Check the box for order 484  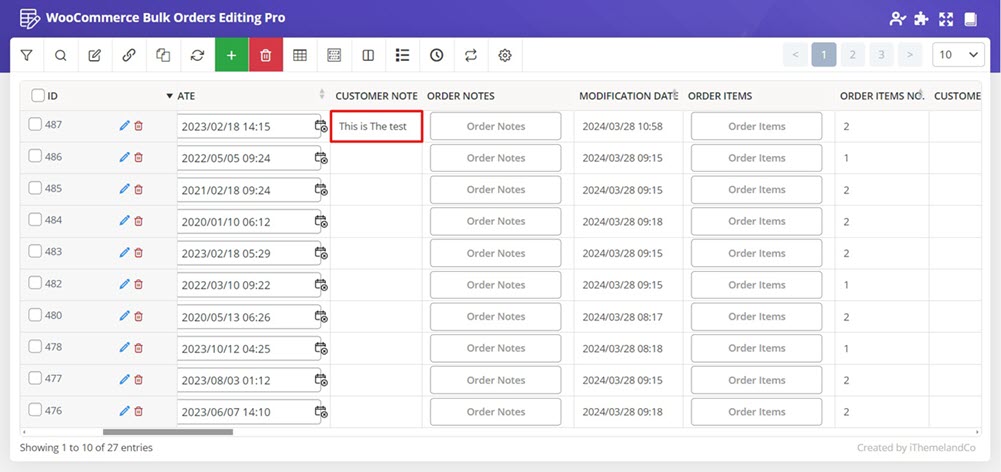tap(34, 220)
